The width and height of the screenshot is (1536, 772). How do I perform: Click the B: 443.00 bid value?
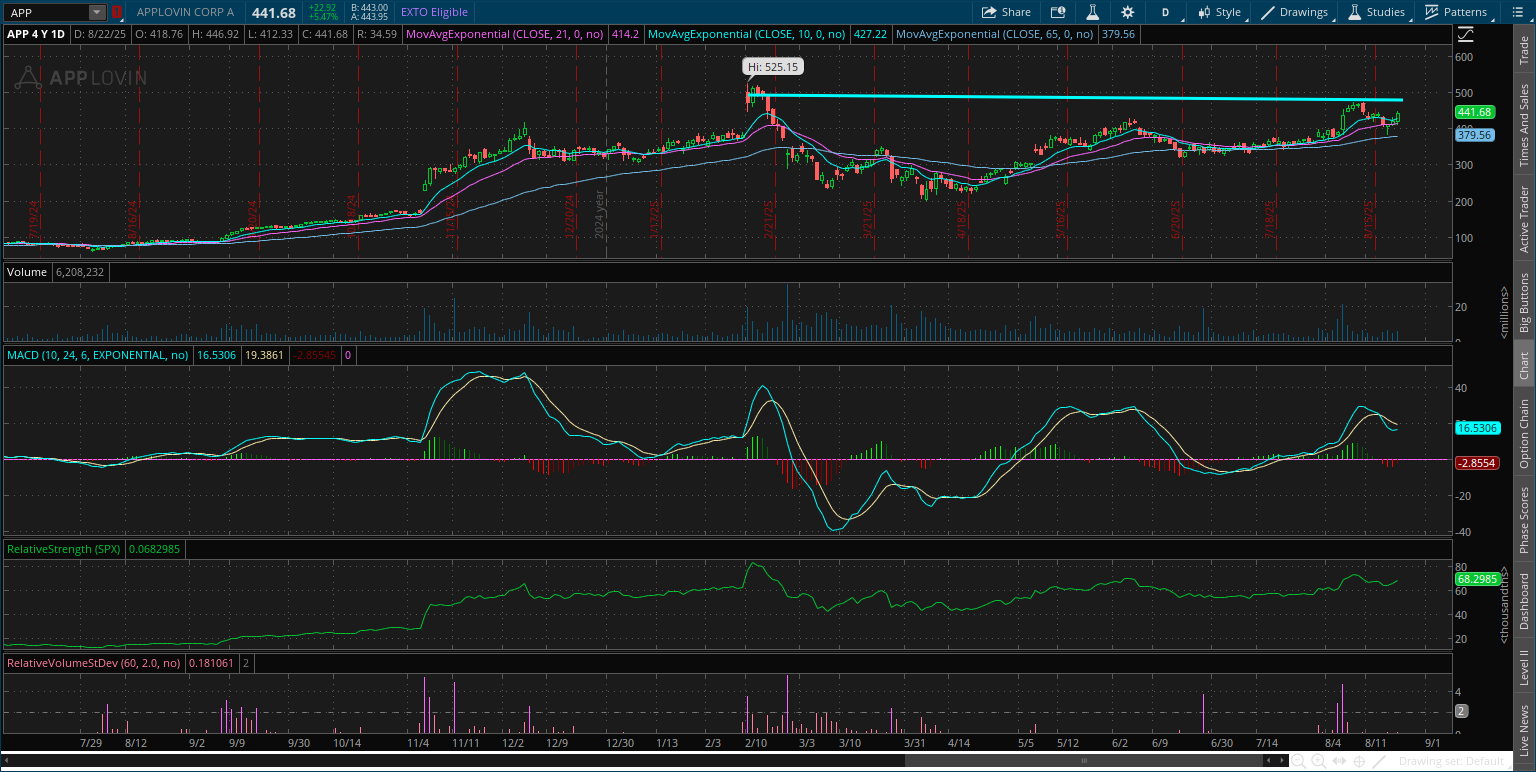click(369, 8)
